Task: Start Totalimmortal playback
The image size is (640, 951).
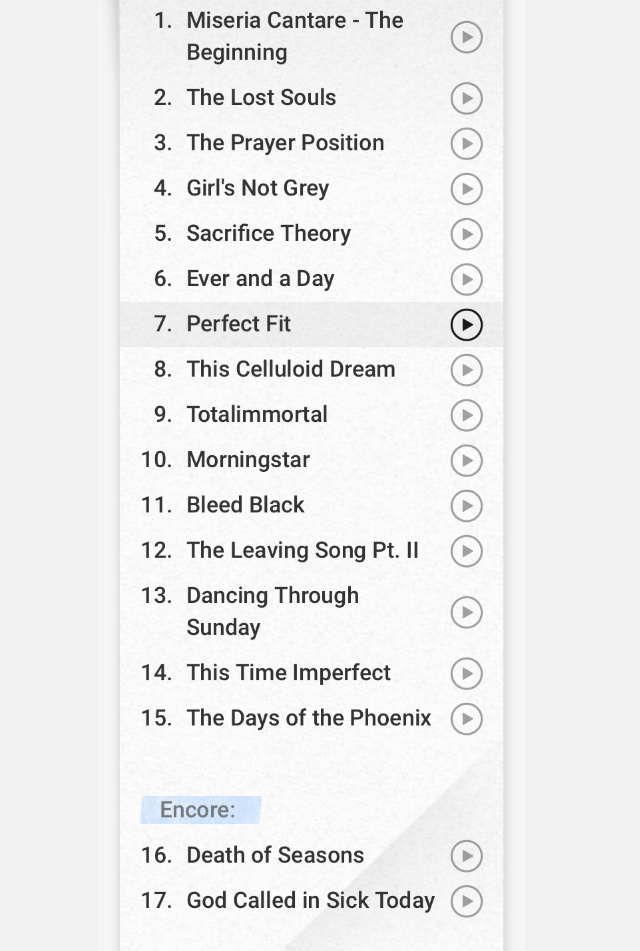Action: pyautogui.click(x=467, y=415)
